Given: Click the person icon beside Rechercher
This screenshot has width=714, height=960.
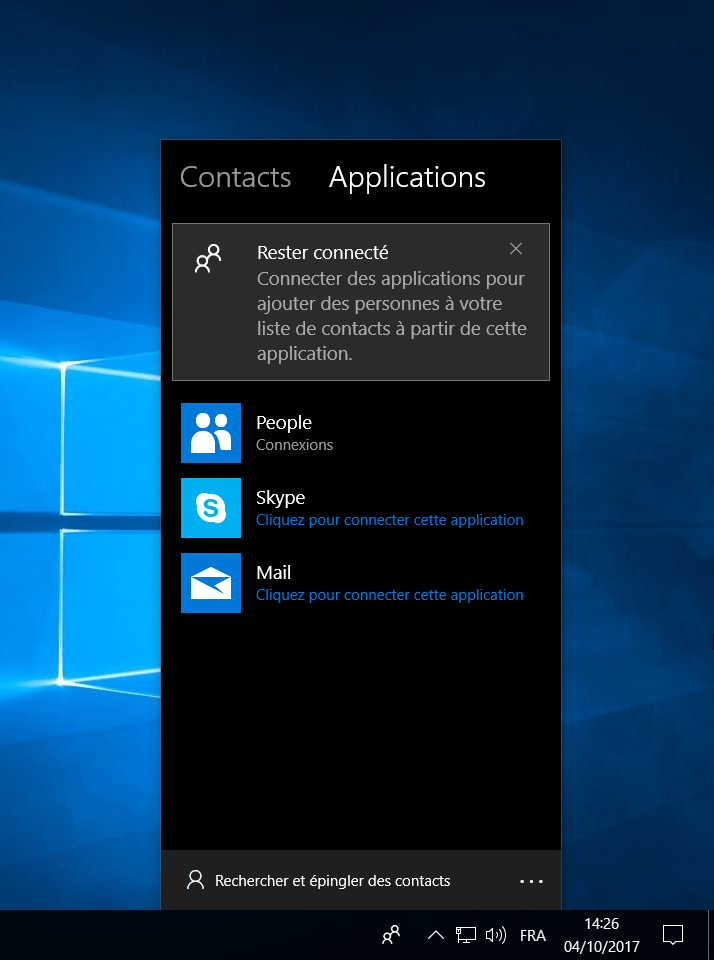Looking at the screenshot, I should click(x=195, y=880).
